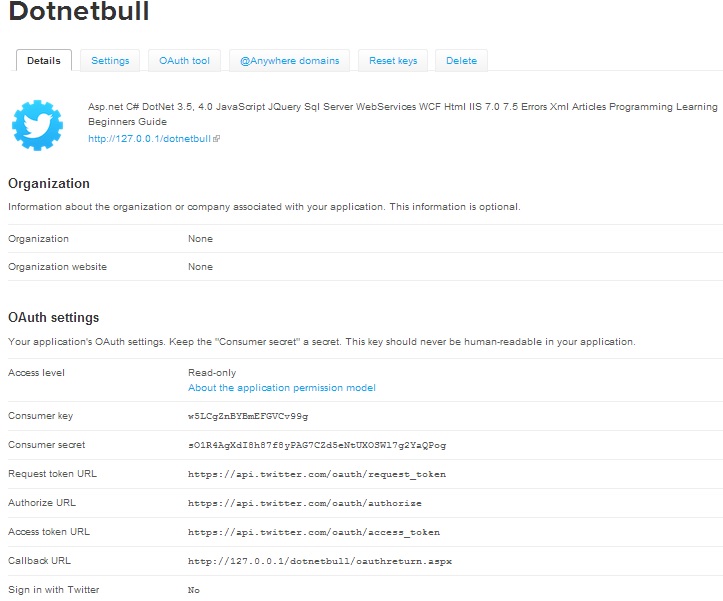This screenshot has width=723, height=601.
Task: Select the Consumer key value w5LCgZnBYBmEFGVCv99g
Action: (248, 416)
